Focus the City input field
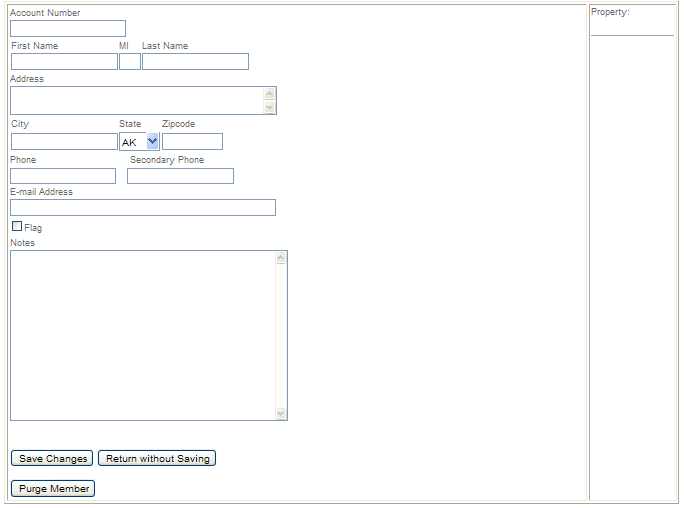The width and height of the screenshot is (684, 508). click(64, 142)
